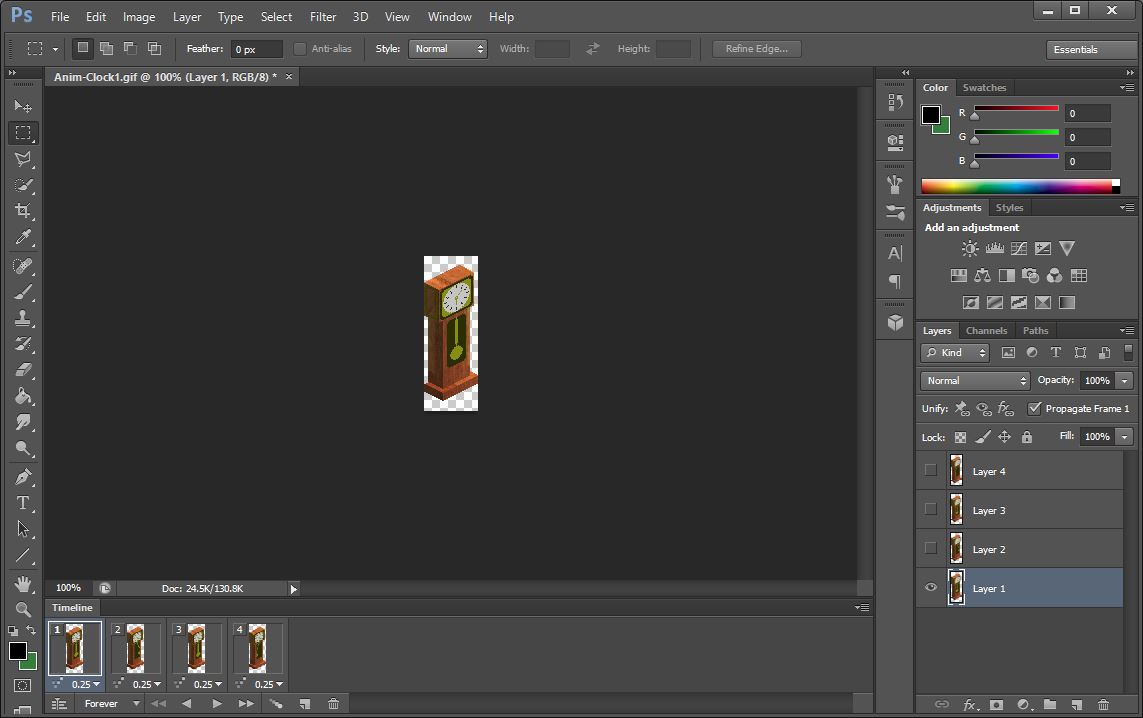Select frame 3 thumbnail in Timeline
Image resolution: width=1143 pixels, height=718 pixels.
(196, 647)
